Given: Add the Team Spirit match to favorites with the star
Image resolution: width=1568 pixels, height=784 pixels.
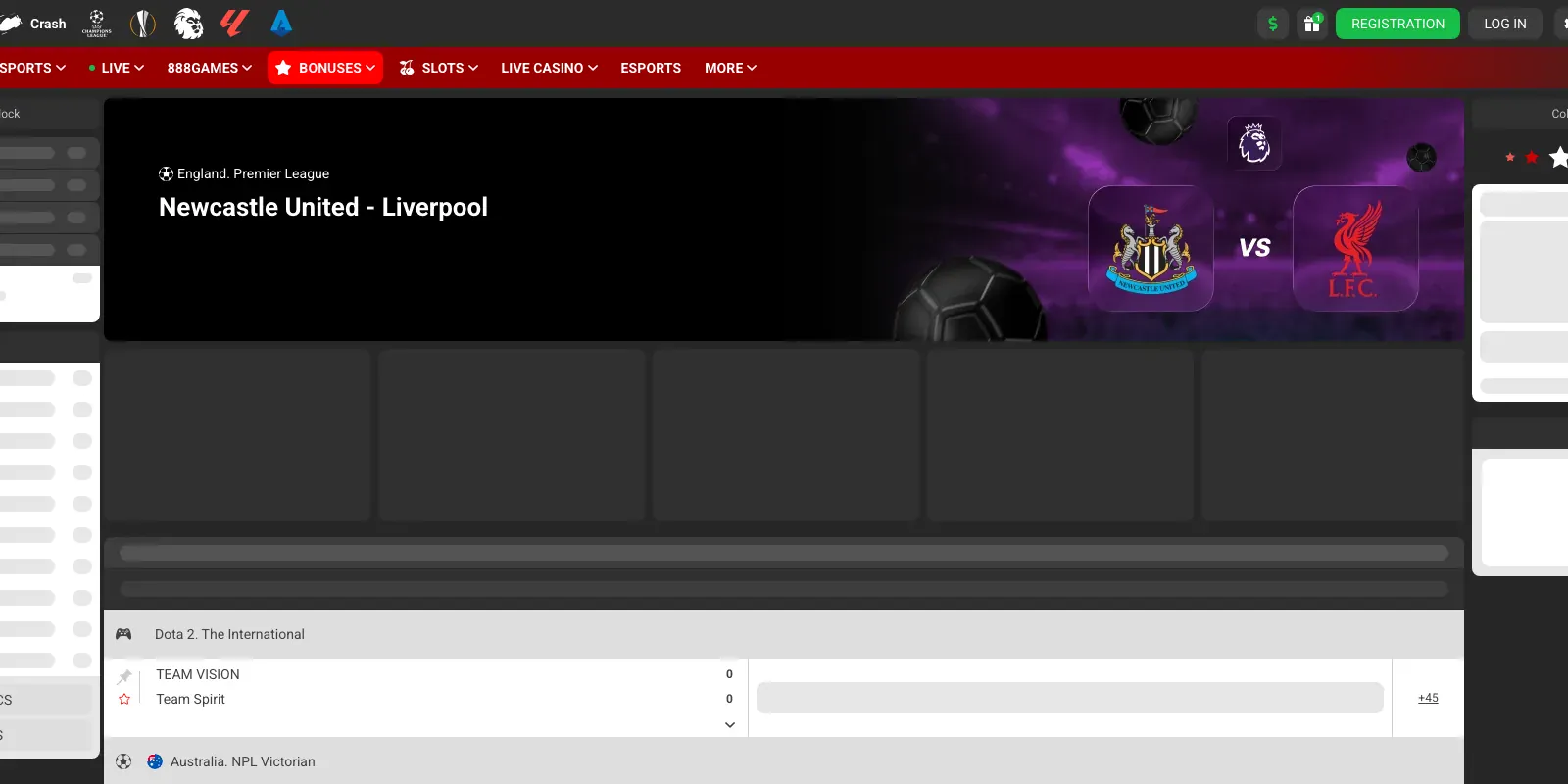Looking at the screenshot, I should pyautogui.click(x=124, y=699).
